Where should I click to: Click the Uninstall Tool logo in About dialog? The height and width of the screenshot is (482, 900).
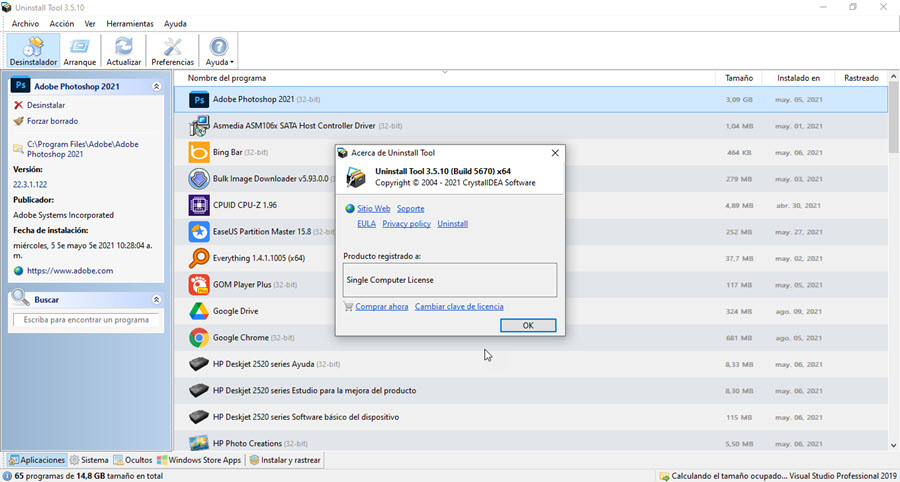356,177
